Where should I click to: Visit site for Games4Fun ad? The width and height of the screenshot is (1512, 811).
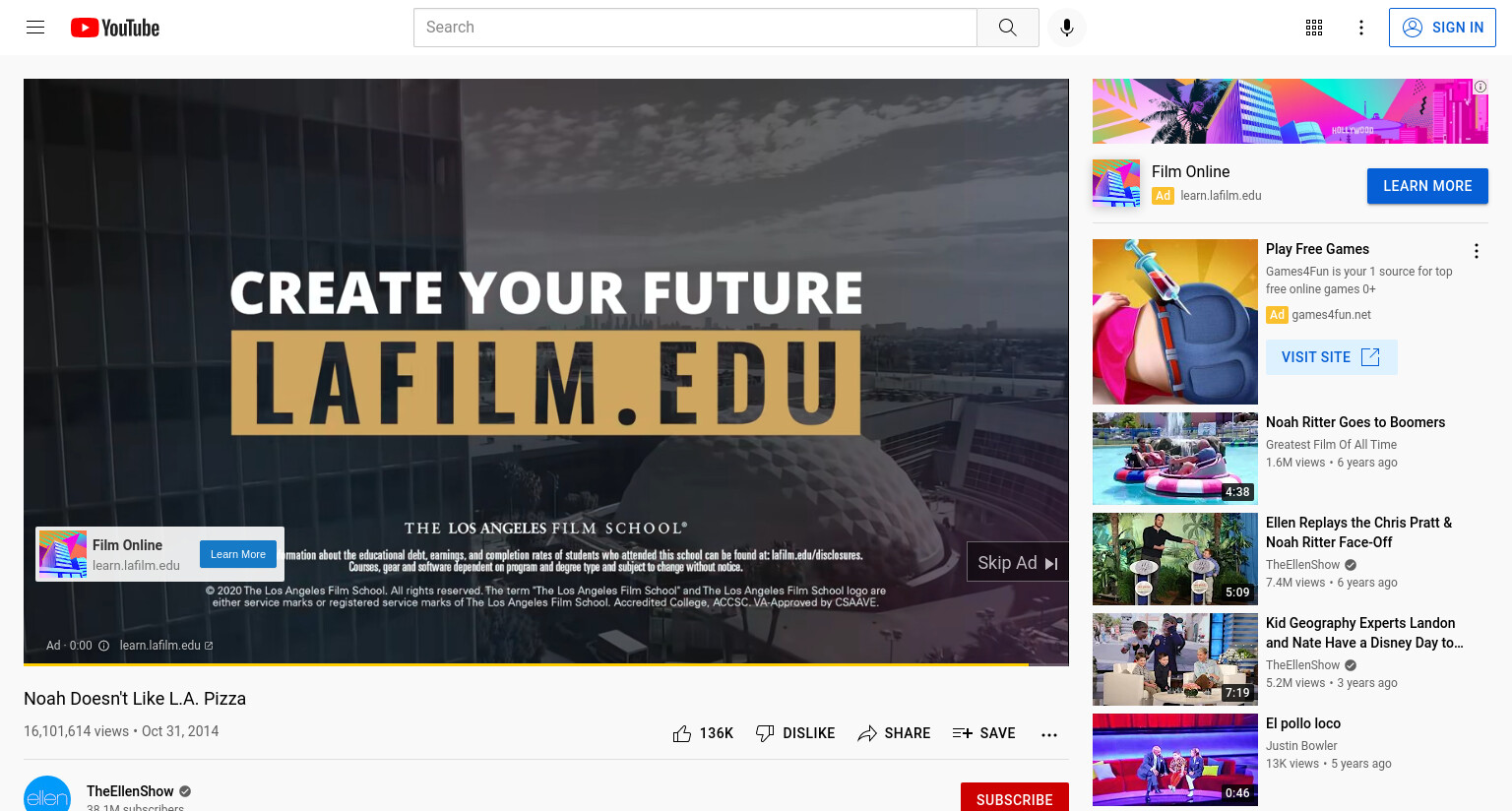[x=1331, y=357]
